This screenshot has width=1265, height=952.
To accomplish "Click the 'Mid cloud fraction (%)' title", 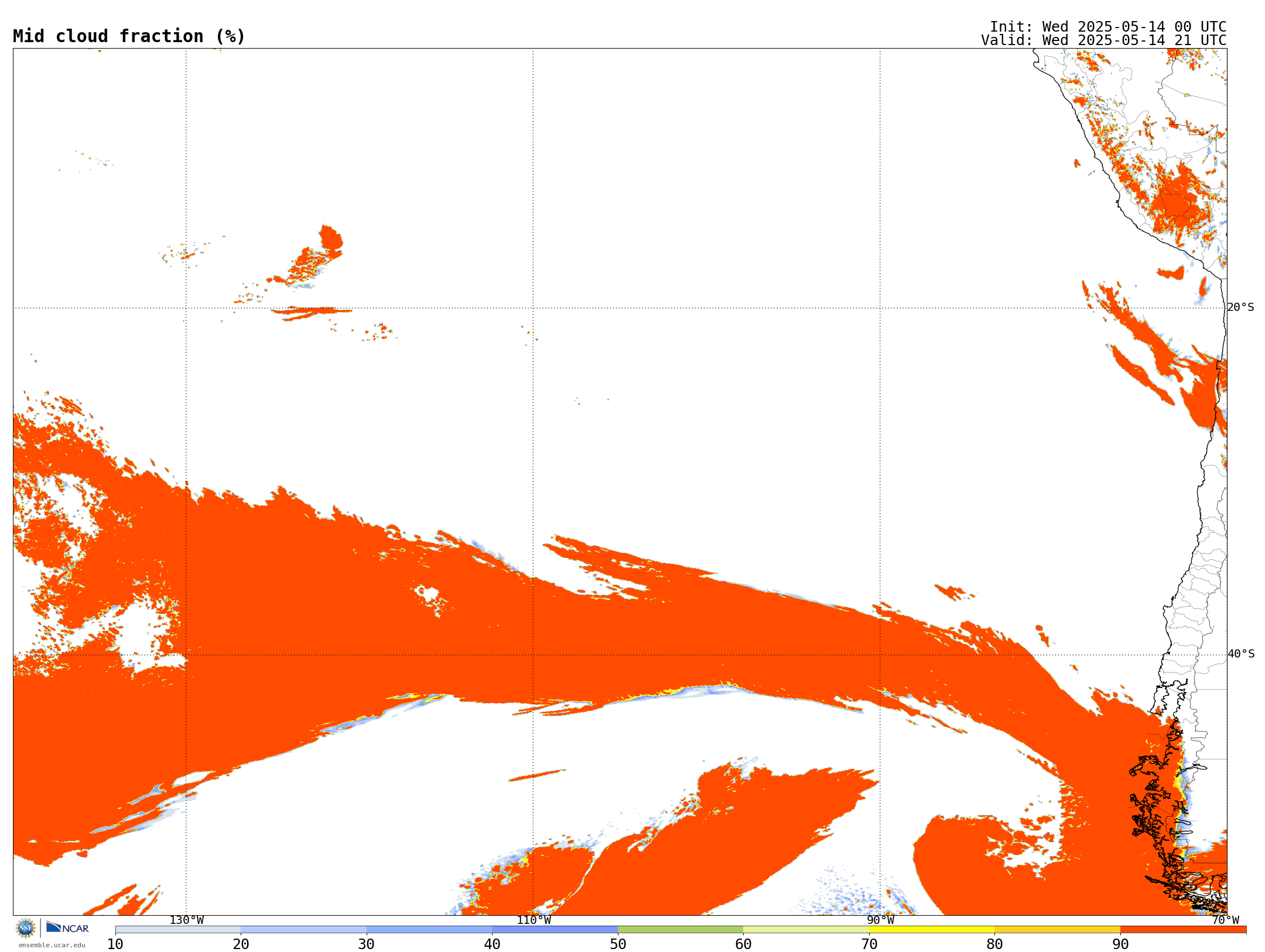I will [129, 36].
